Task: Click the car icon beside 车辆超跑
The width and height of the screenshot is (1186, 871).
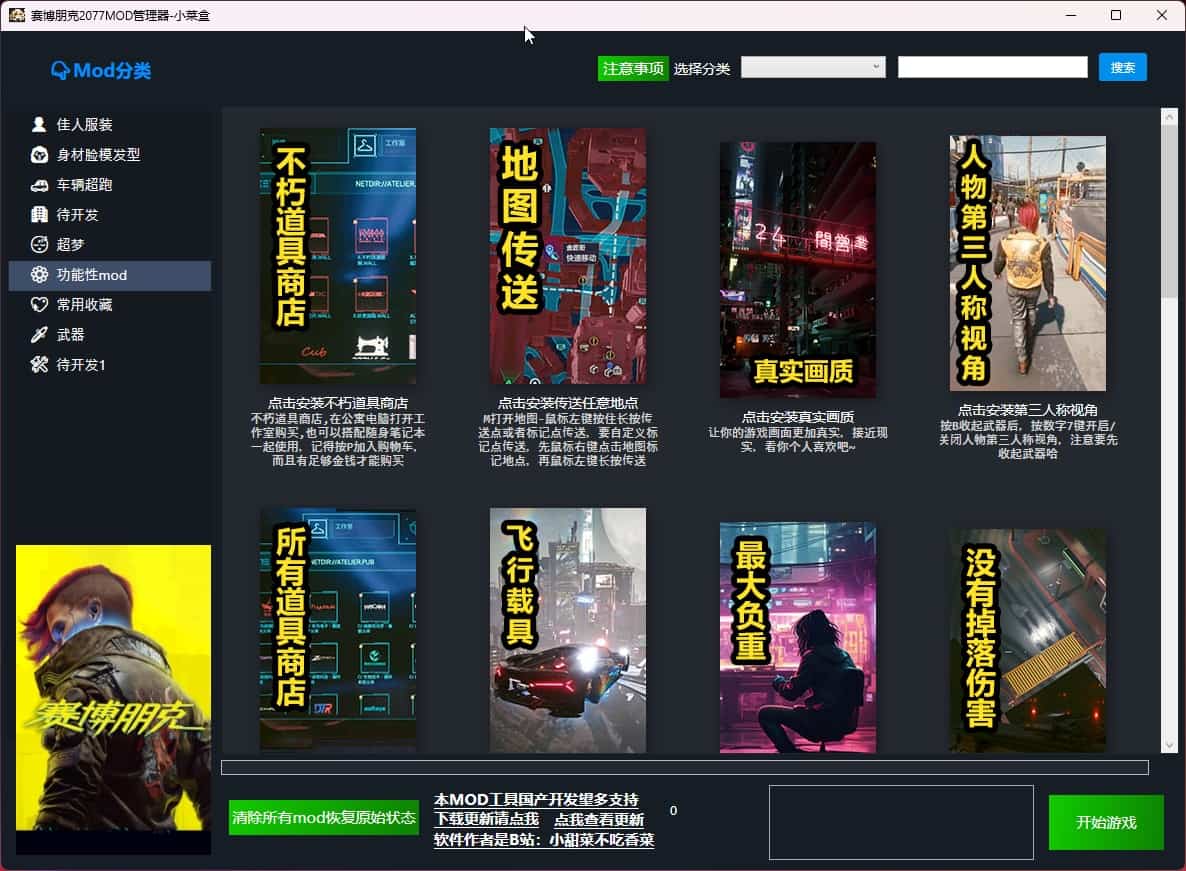Action: tap(39, 185)
